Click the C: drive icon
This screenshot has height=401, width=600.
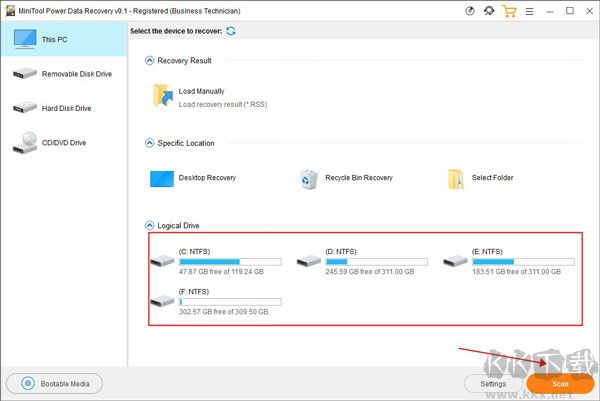pyautogui.click(x=162, y=261)
